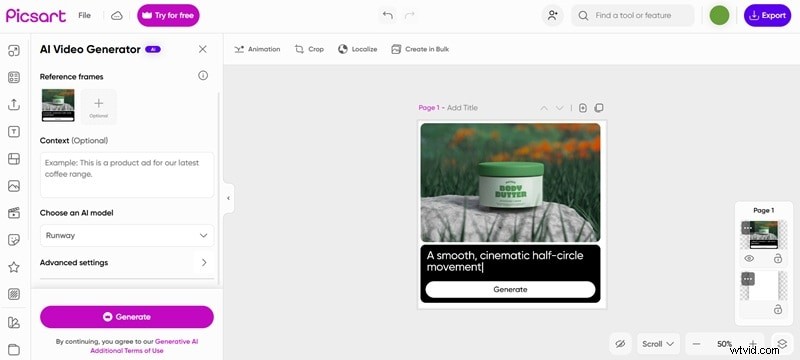The height and width of the screenshot is (360, 800).
Task: Expand Advanced settings
Action: click(127, 263)
